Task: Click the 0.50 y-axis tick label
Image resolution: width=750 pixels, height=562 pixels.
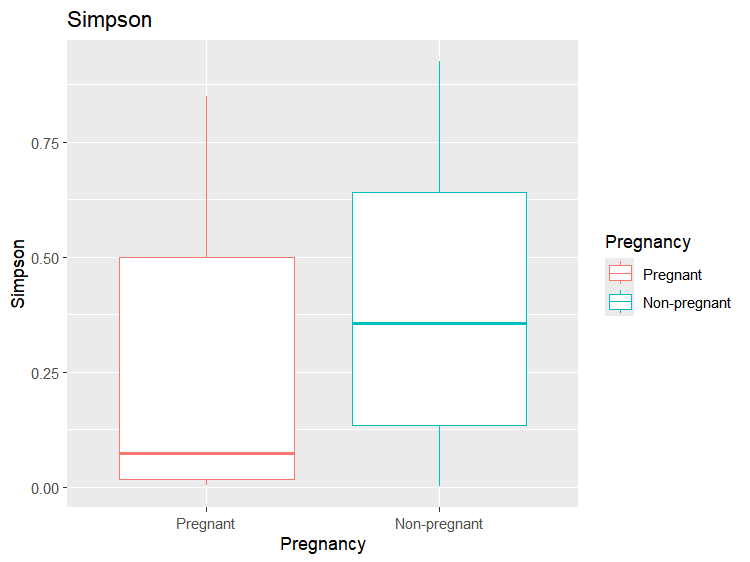Action: pyautogui.click(x=45, y=258)
